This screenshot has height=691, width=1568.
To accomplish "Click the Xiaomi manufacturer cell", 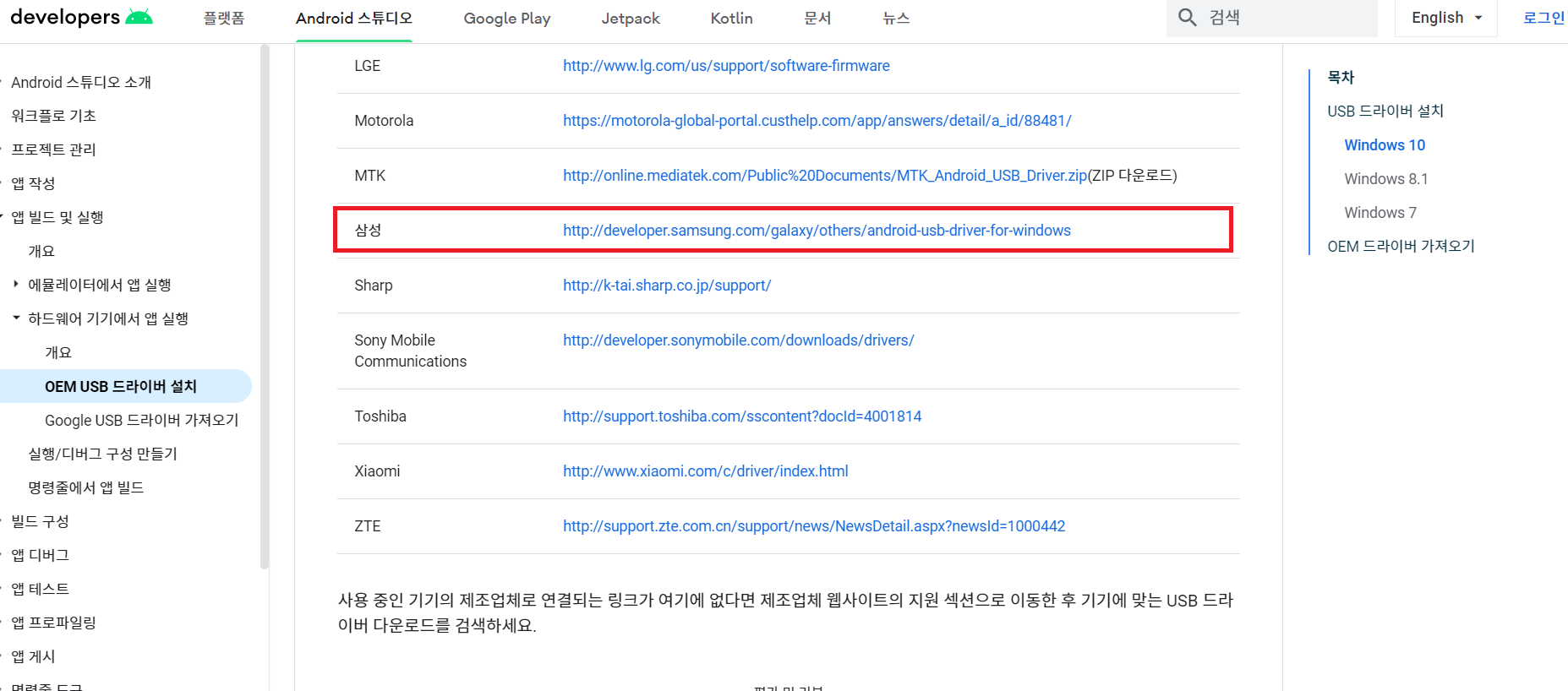I will pos(377,471).
